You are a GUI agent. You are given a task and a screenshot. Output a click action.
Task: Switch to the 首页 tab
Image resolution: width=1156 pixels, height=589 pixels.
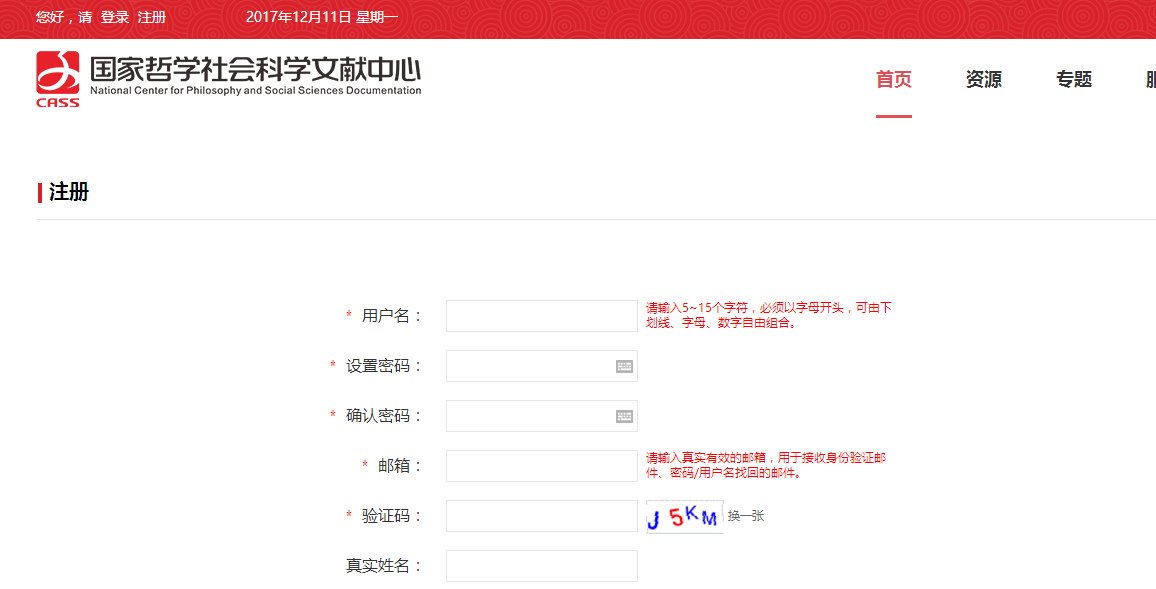point(893,79)
